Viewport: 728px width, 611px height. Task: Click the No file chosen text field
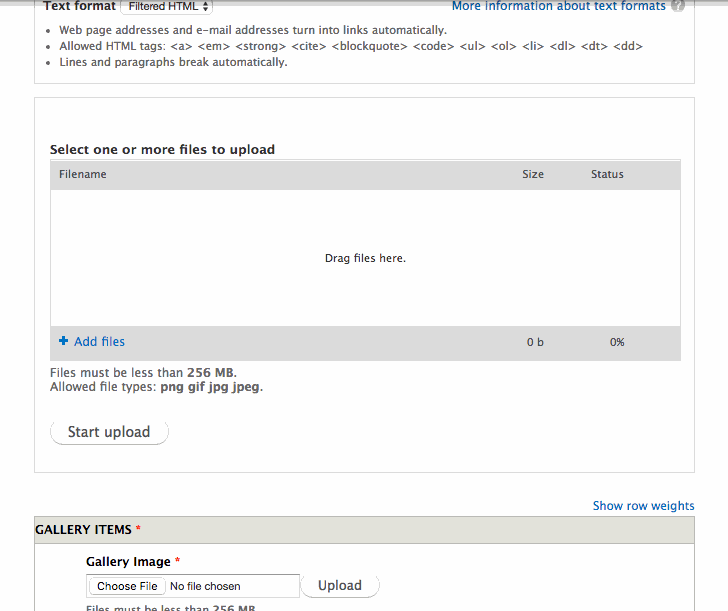205,586
